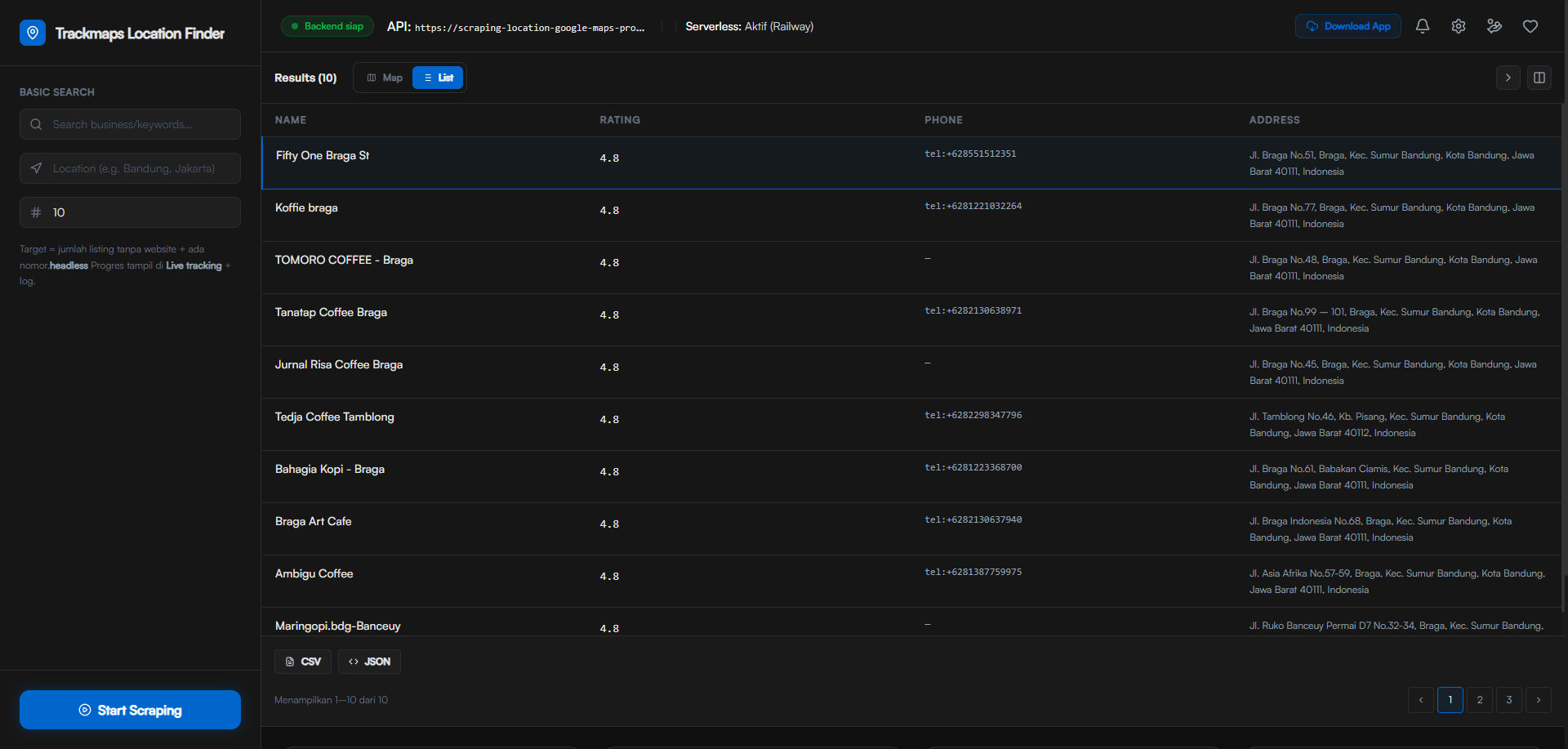Click the Location input field

pos(130,168)
